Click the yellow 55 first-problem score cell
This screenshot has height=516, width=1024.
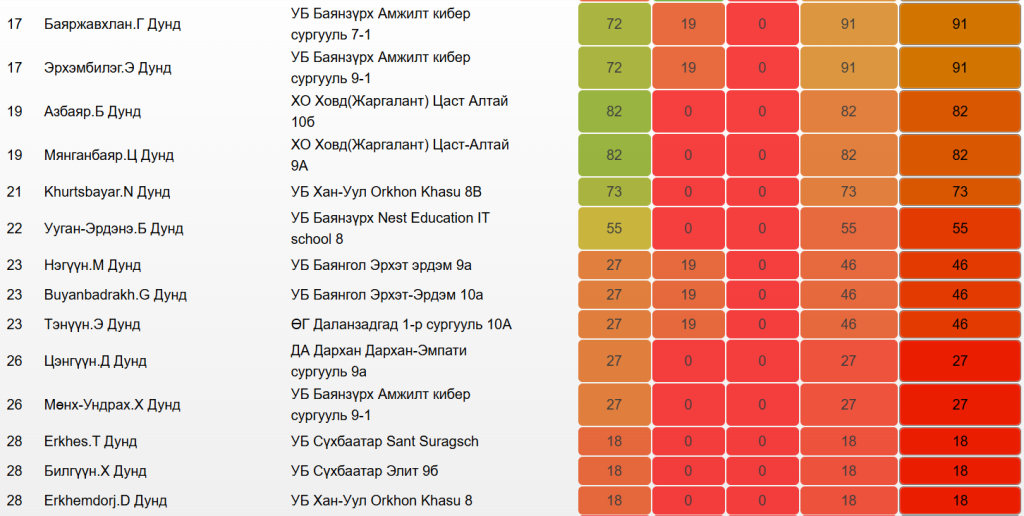pos(614,229)
